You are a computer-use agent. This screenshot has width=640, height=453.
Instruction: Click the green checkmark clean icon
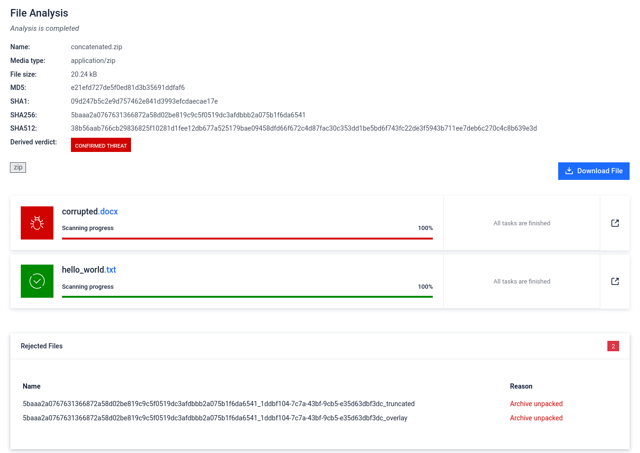pyautogui.click(x=37, y=281)
